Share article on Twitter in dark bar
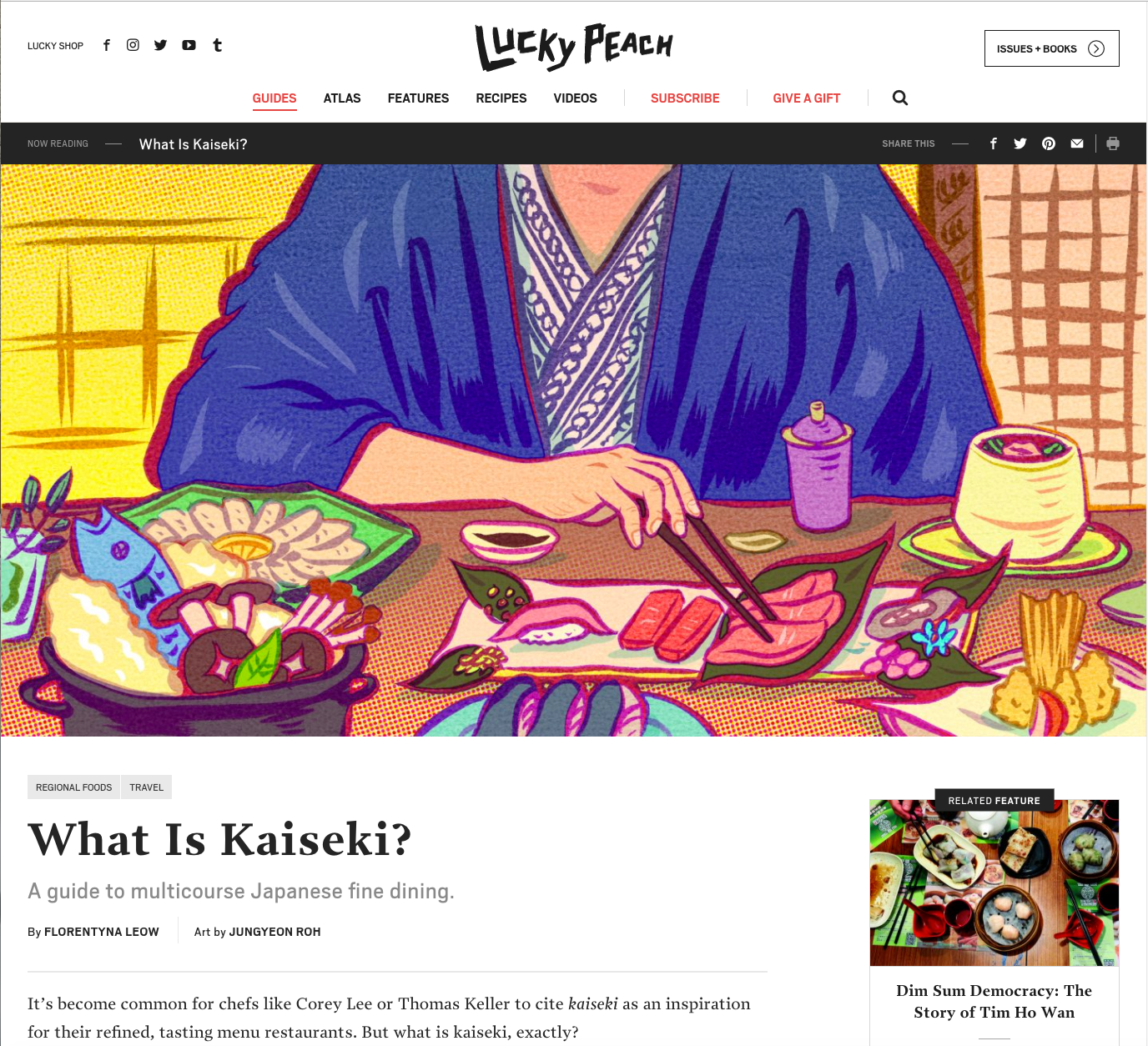1148x1046 pixels. tap(1020, 143)
